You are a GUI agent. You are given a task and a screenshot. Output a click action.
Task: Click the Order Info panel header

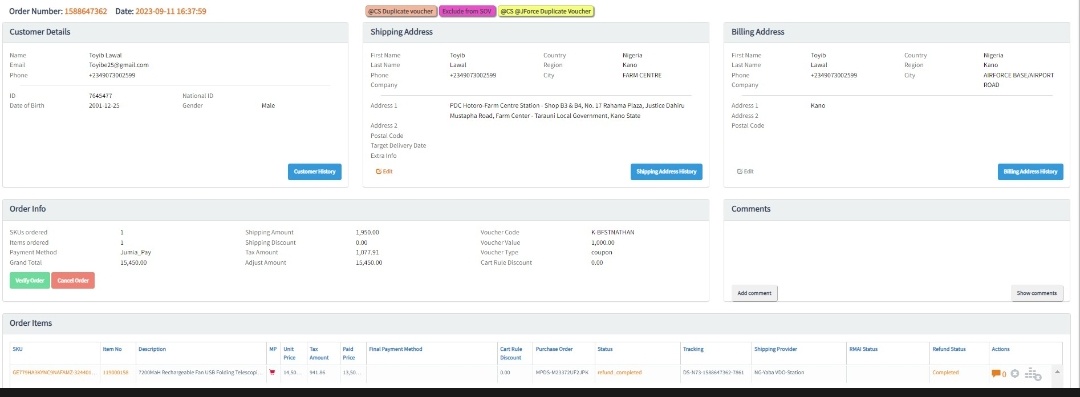click(356, 209)
